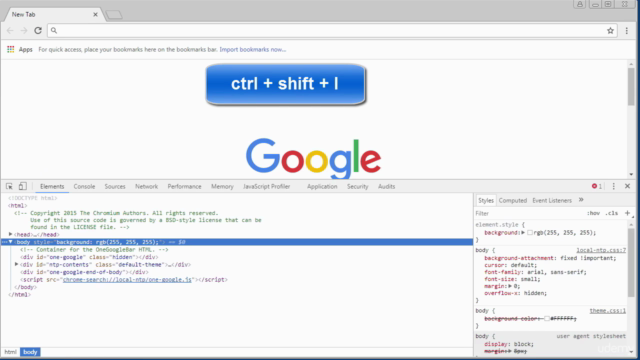The width and height of the screenshot is (640, 360).
Task: Select the one-google-end-of-body div row
Action: (x=84, y=272)
